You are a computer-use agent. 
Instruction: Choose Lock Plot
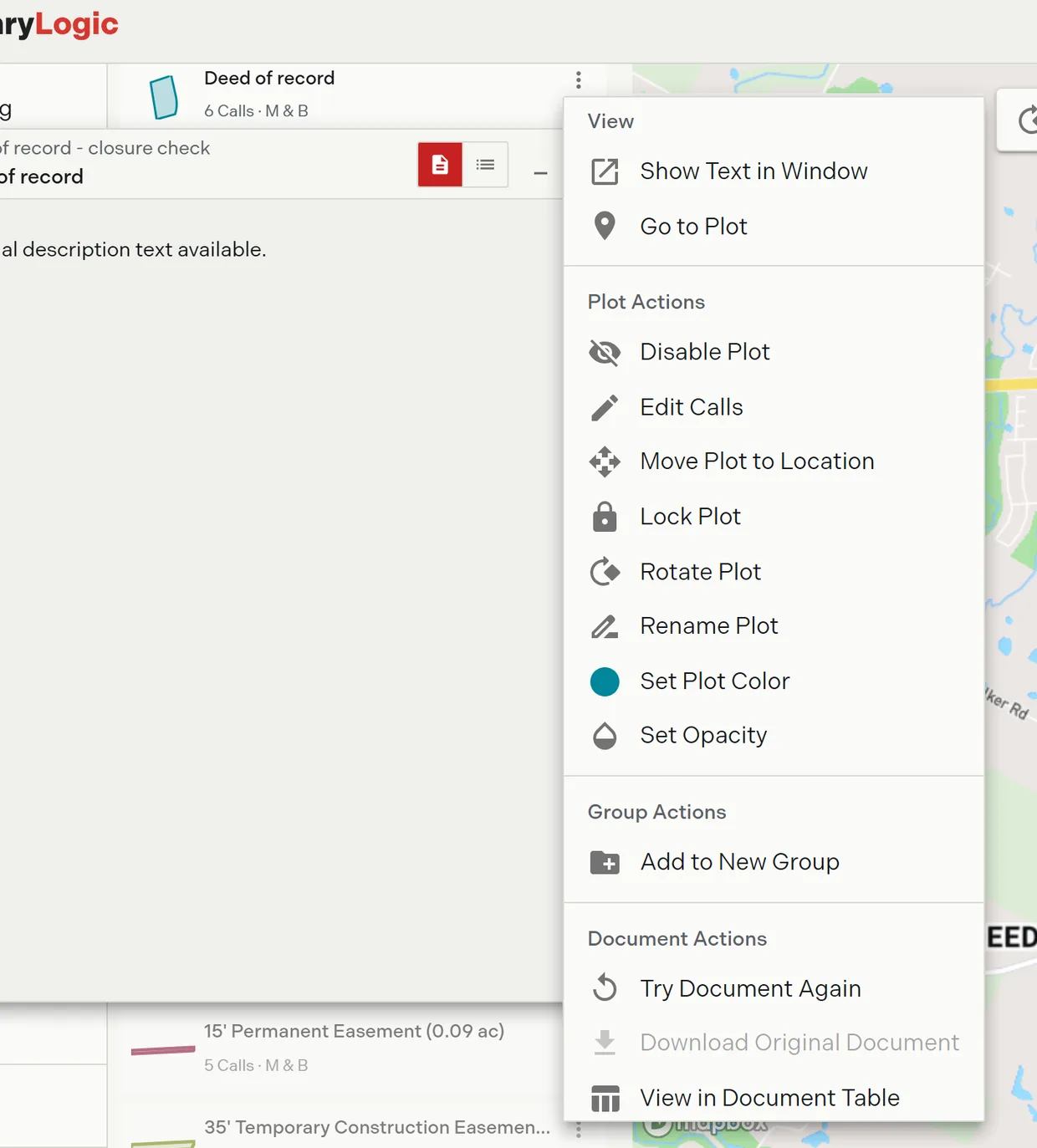[x=774, y=517]
